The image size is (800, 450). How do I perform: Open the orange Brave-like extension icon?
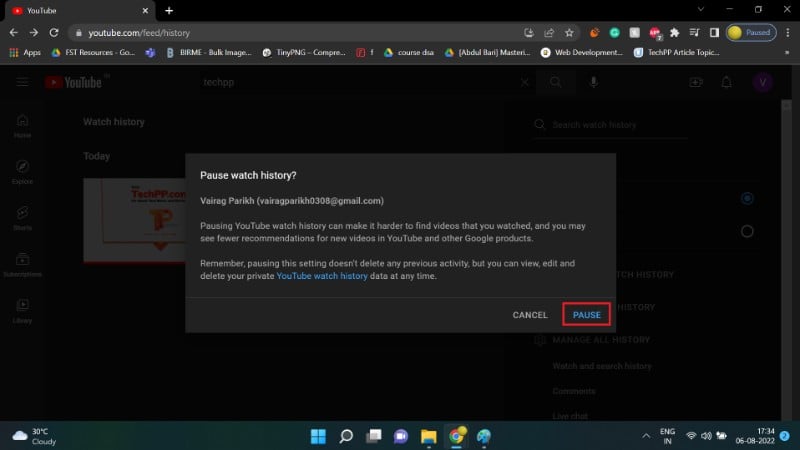pos(594,33)
